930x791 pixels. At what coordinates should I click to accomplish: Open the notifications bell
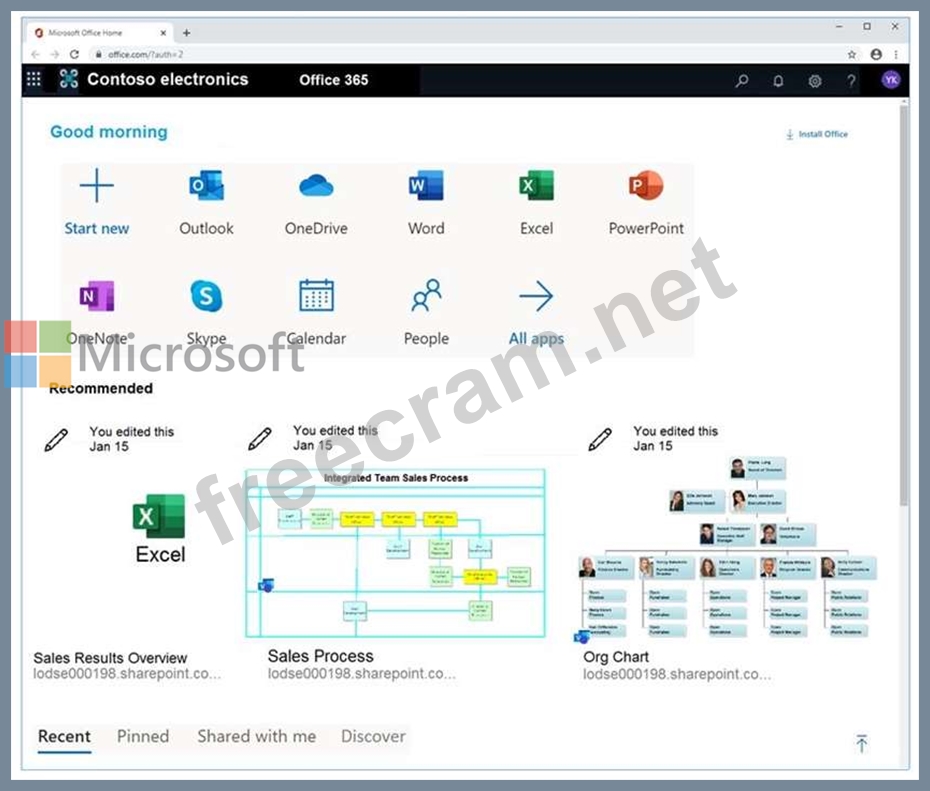(778, 81)
